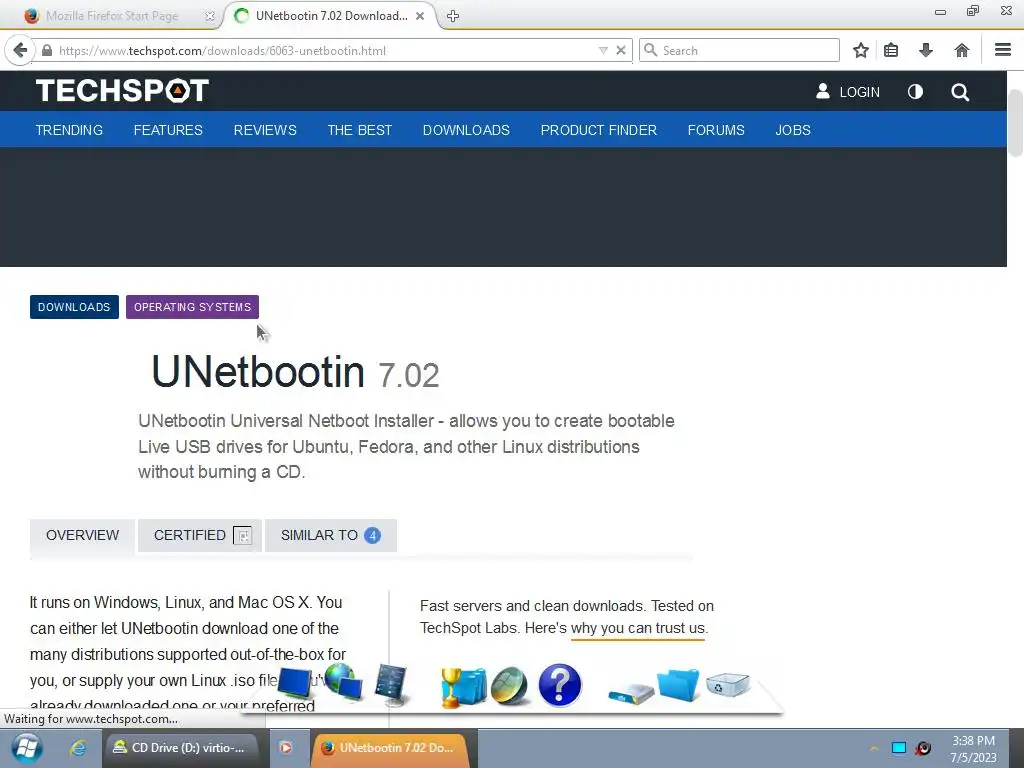Focus the Firefox search box
Screen dimensions: 1024x768
(739, 50)
